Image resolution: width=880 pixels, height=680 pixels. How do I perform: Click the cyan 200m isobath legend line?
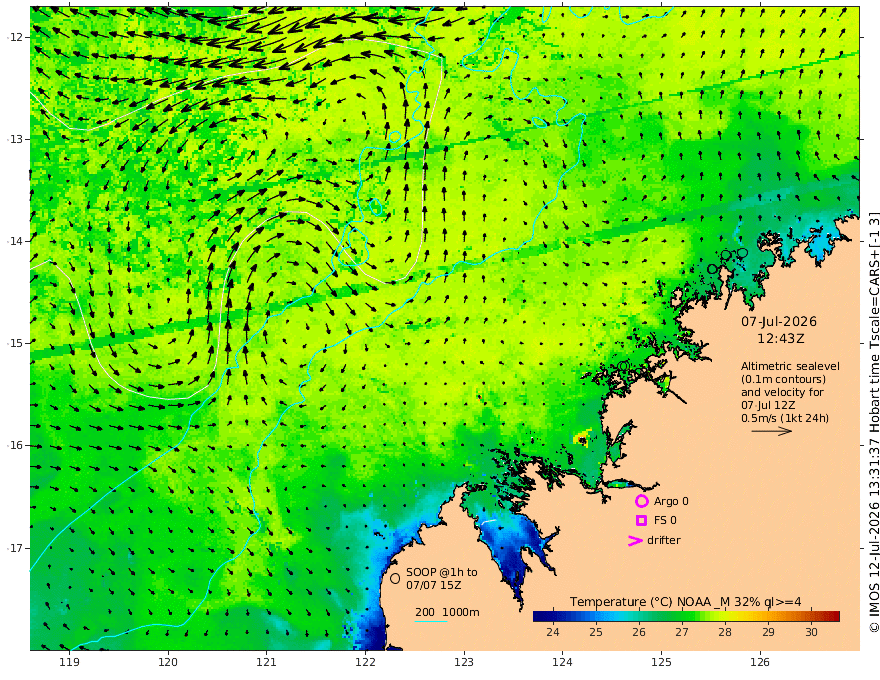pos(430,621)
